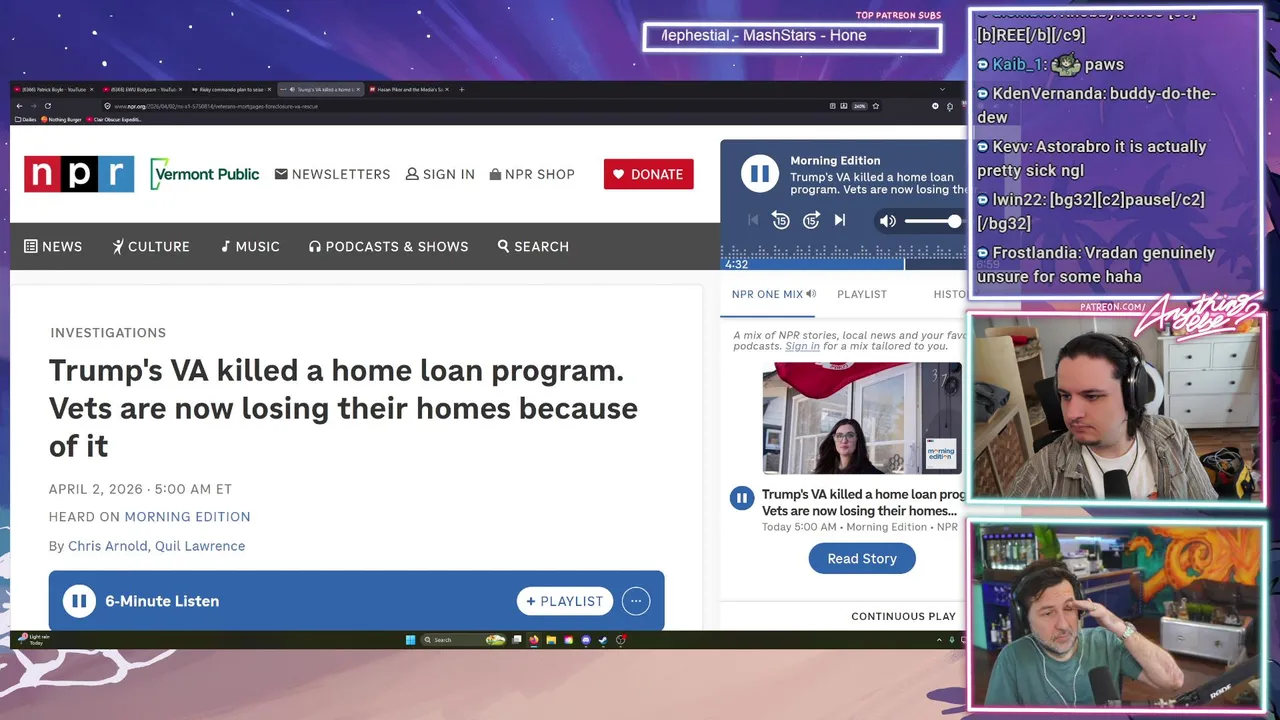This screenshot has height=720, width=1280.
Task: Open the site Search option
Action: tap(533, 246)
